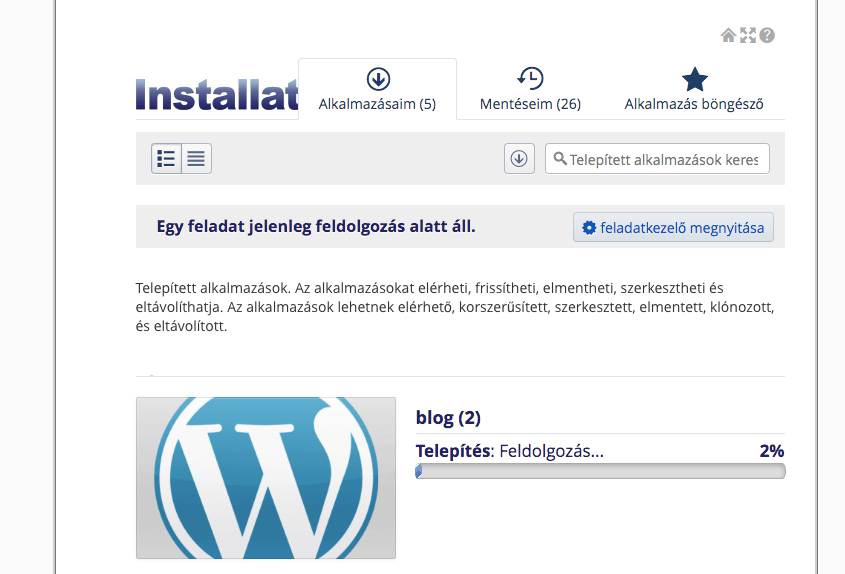Click the WordPress logo thumbnail
The height and width of the screenshot is (574, 845).
point(266,478)
